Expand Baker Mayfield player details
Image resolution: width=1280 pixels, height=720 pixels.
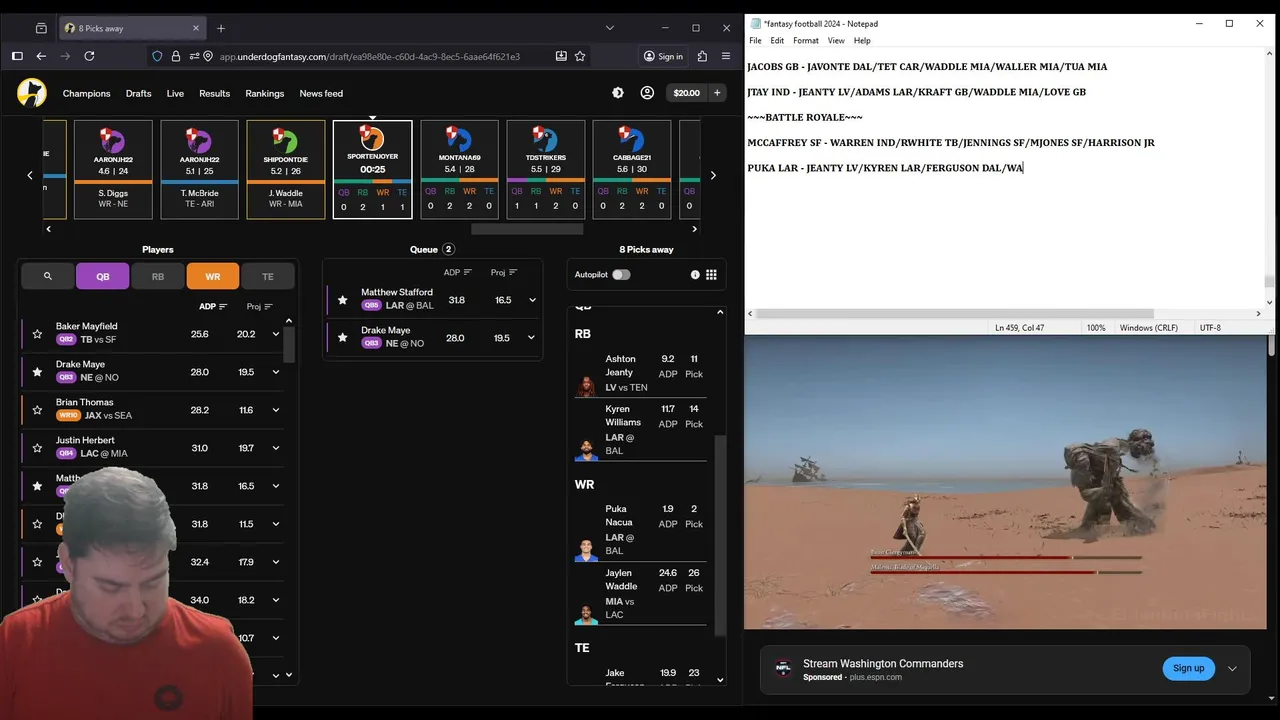276,334
